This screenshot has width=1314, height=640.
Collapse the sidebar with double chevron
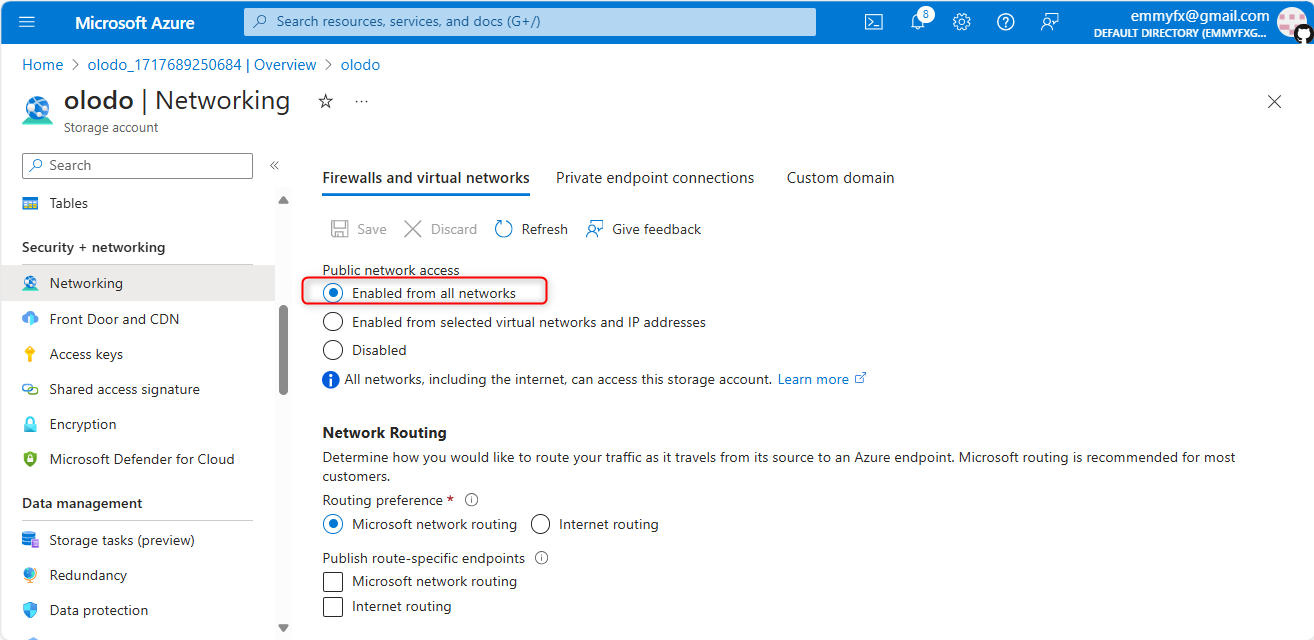(x=274, y=165)
